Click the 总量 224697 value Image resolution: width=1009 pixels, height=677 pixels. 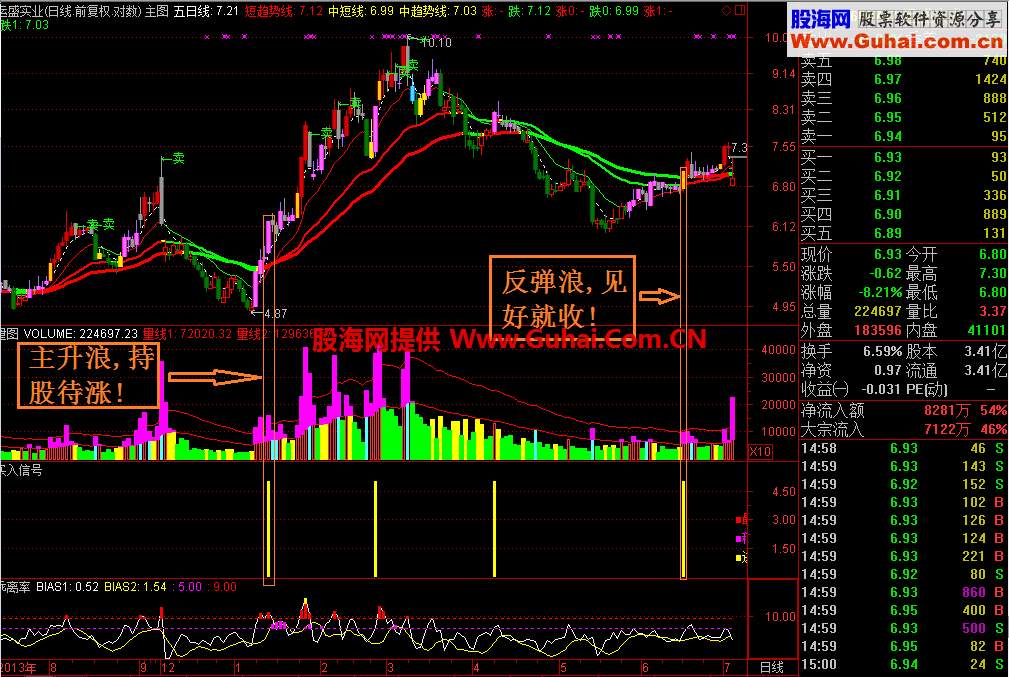[878, 311]
